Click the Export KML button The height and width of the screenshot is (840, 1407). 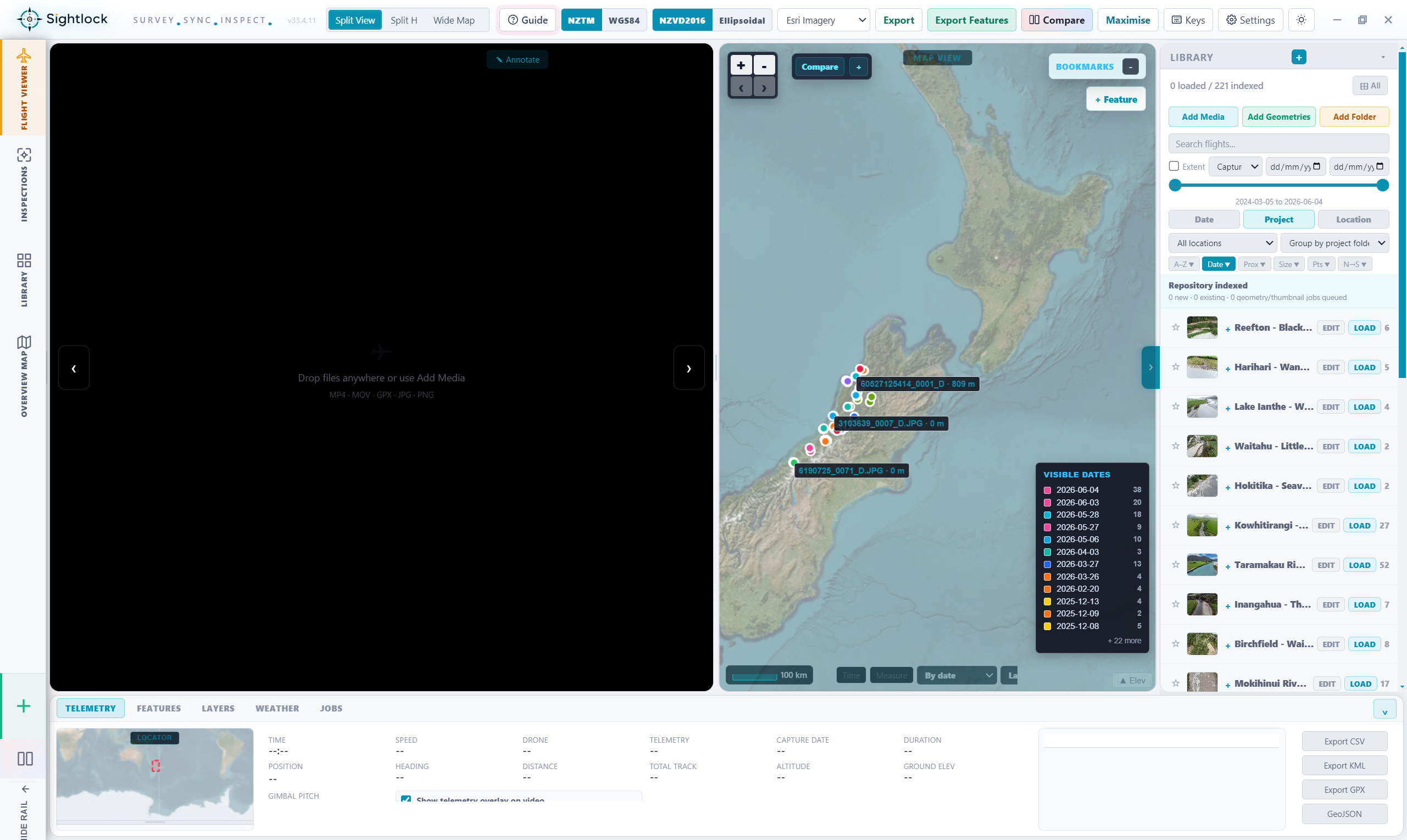1344,765
